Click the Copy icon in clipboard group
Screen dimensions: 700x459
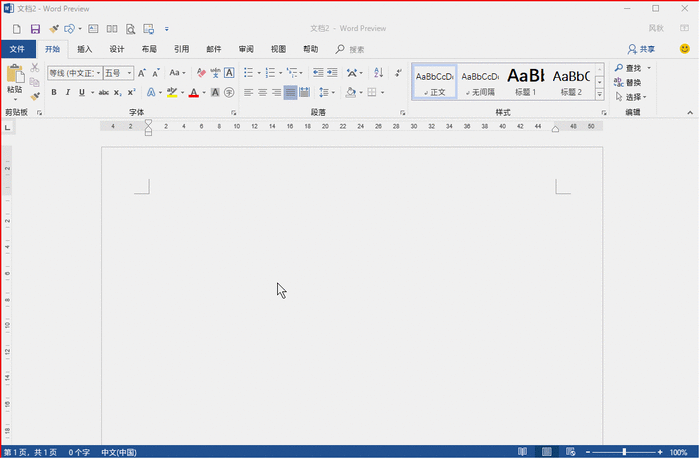pos(34,82)
